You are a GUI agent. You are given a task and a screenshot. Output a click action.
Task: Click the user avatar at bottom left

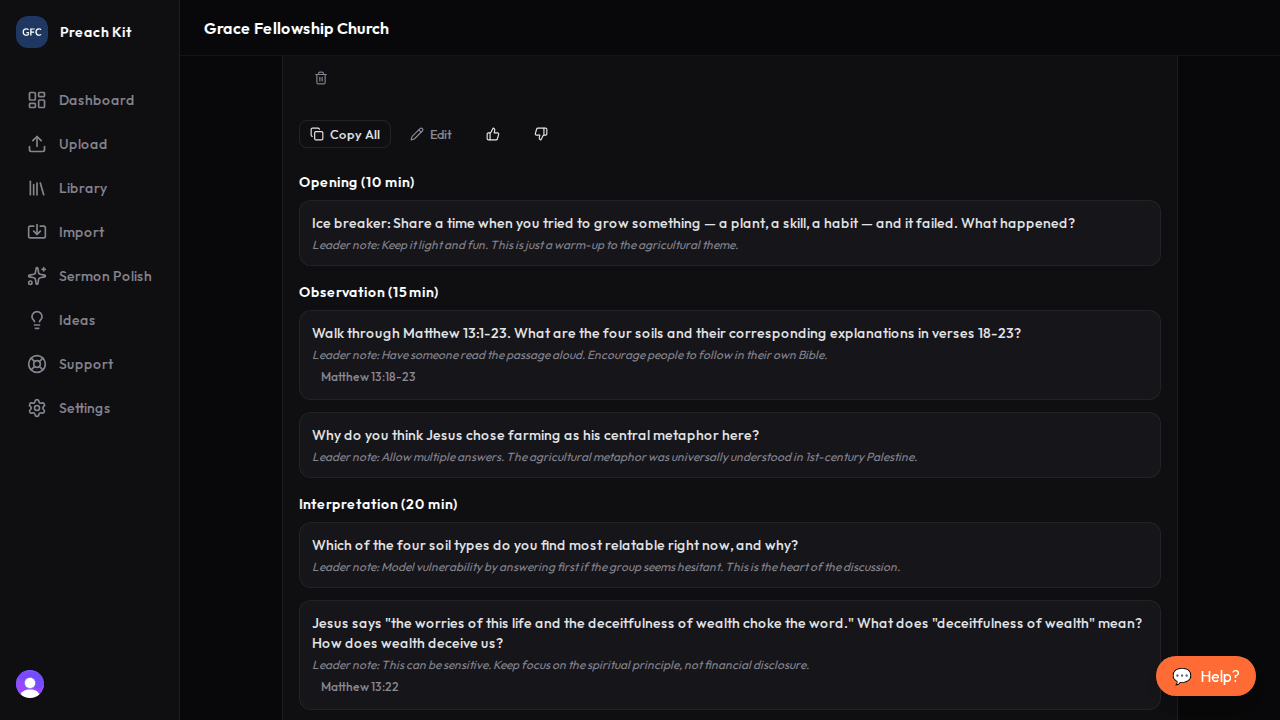click(x=29, y=684)
